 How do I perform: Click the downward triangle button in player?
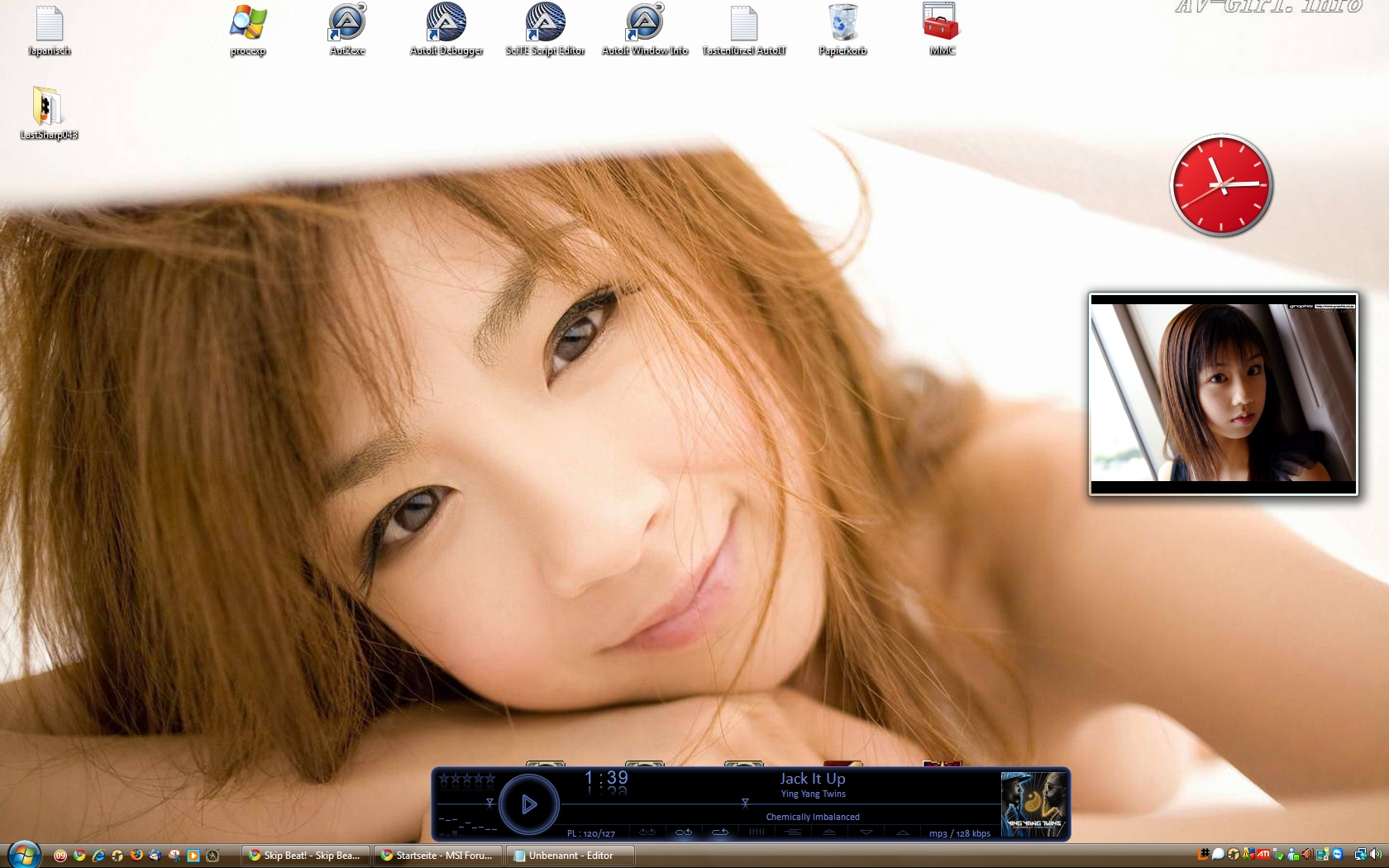coord(866,832)
